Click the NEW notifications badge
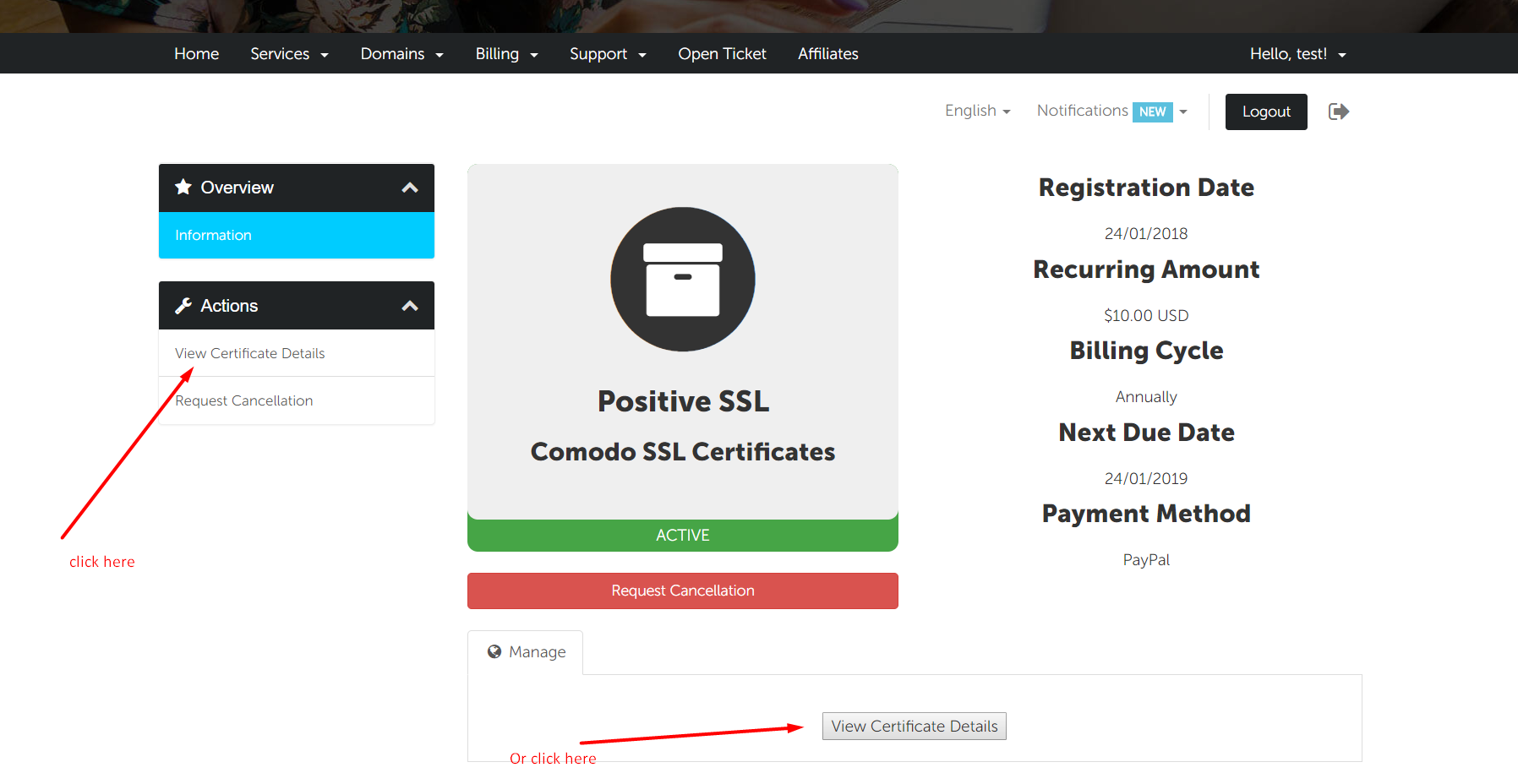Screen dimensions: 1518x784 click(x=1153, y=112)
